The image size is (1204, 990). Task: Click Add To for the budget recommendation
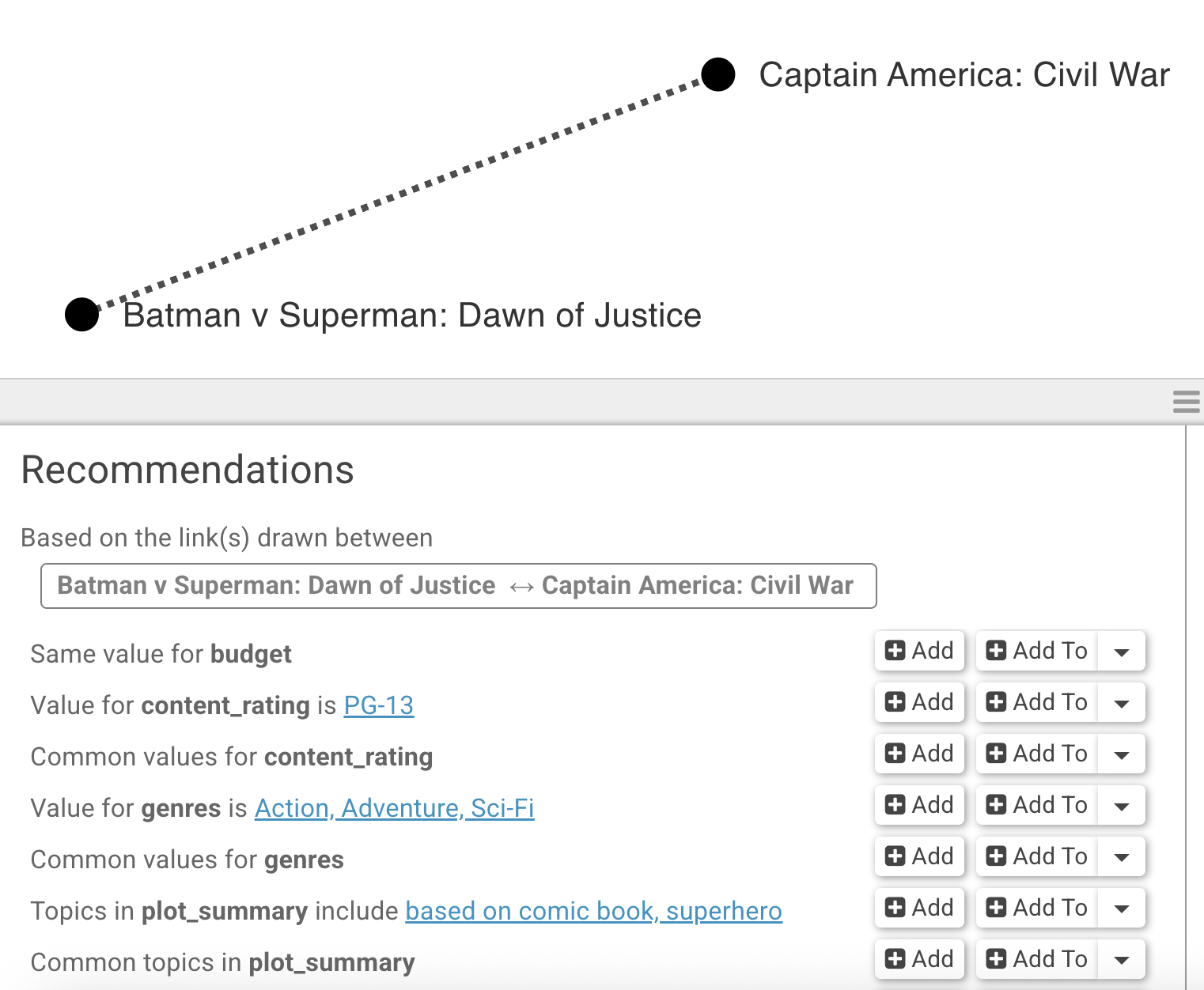(1037, 651)
